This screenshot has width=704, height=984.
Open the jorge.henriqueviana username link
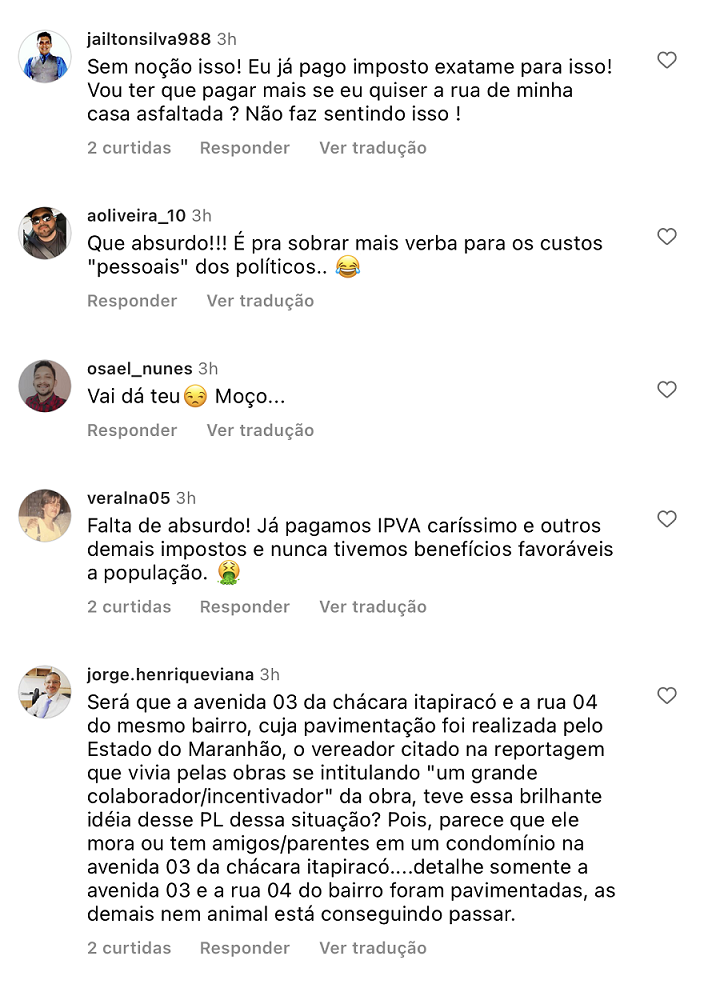[x=170, y=674]
